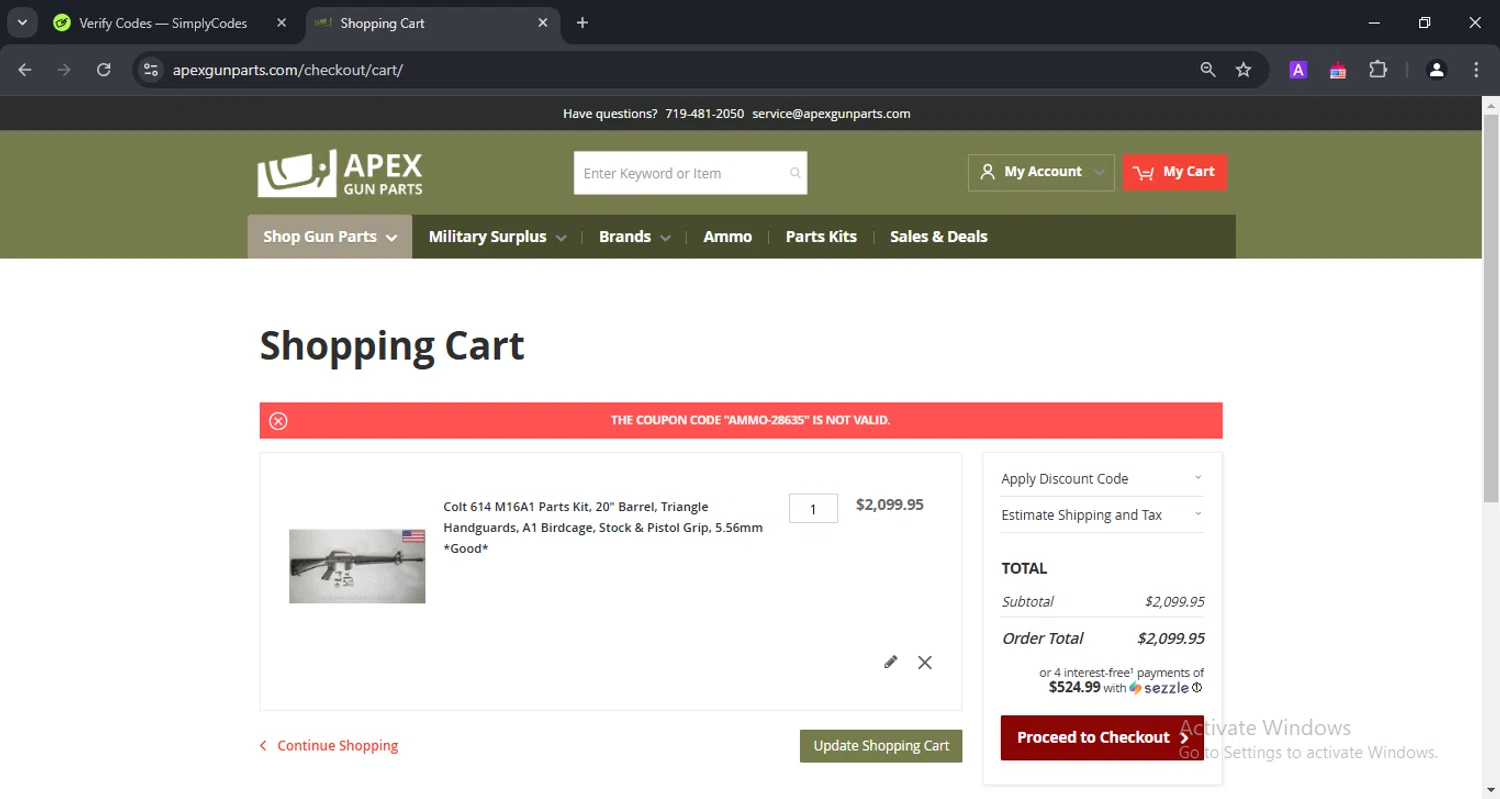Open the Extensions puzzle icon
Screen dimensions: 1500x799
[x=1378, y=70]
